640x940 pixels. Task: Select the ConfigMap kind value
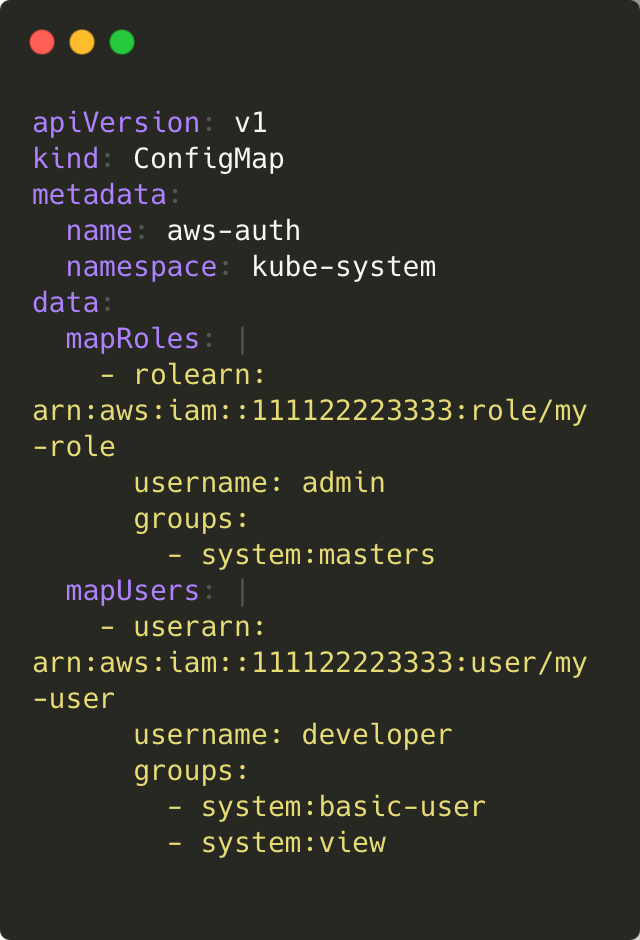click(x=209, y=159)
